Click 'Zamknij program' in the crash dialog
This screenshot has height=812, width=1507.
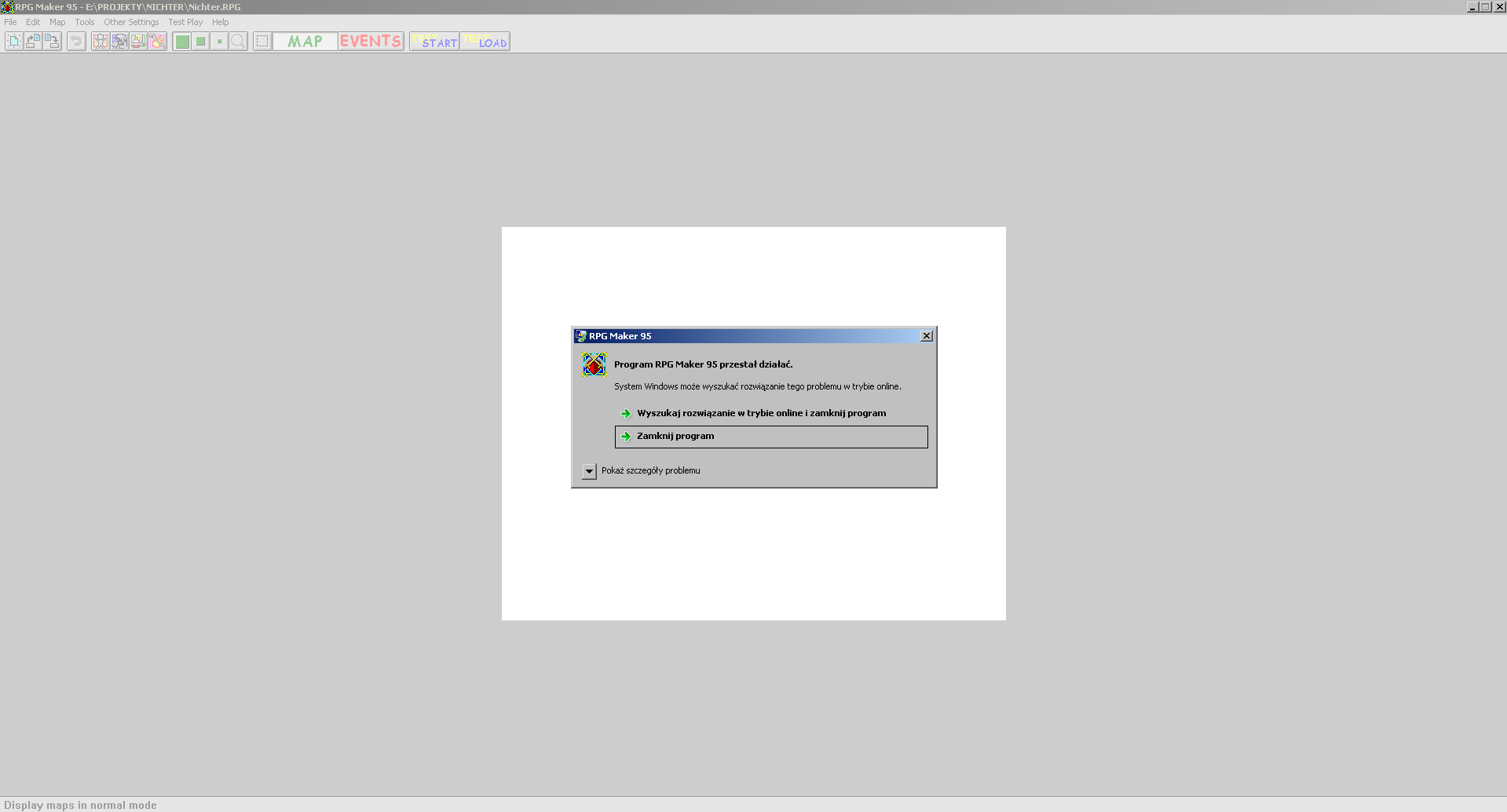771,437
